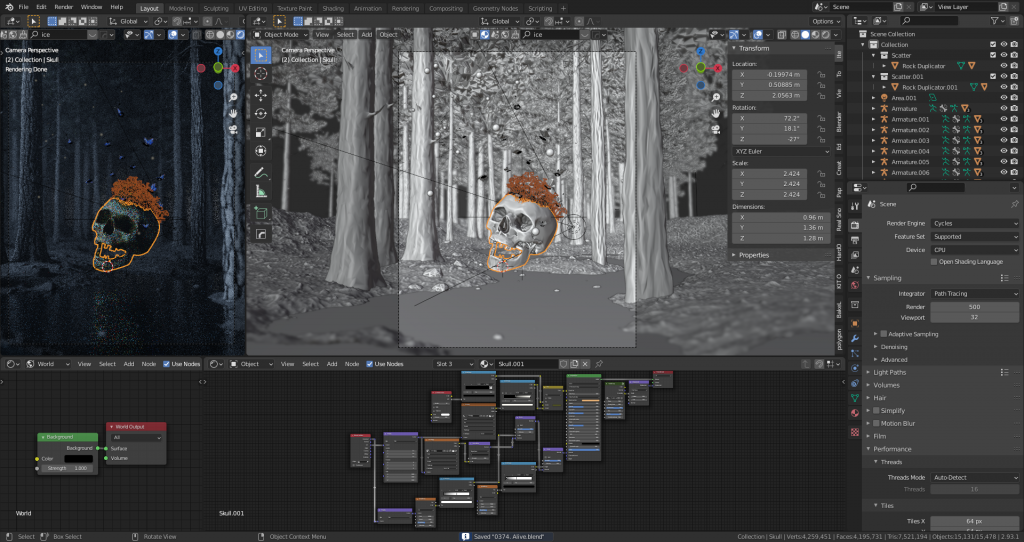
Task: Open XYZ Euler rotation mode dropdown
Action: tap(782, 151)
